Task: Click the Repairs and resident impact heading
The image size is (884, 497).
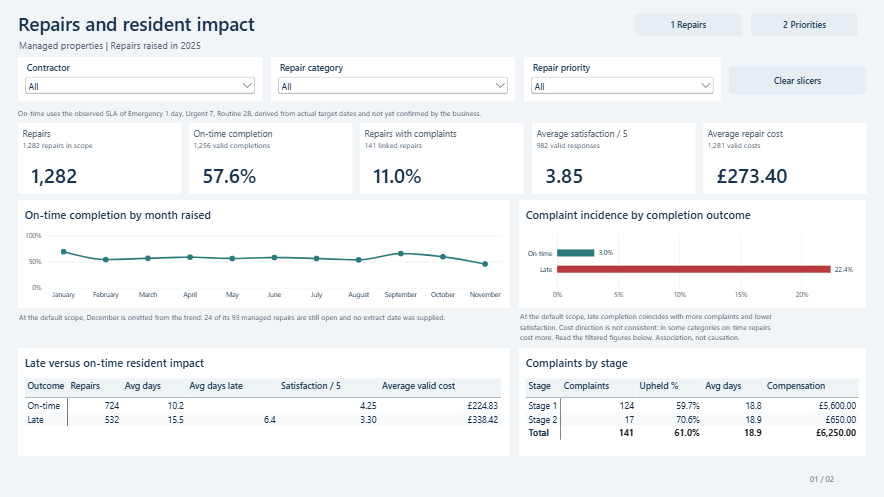Action: [x=136, y=25]
